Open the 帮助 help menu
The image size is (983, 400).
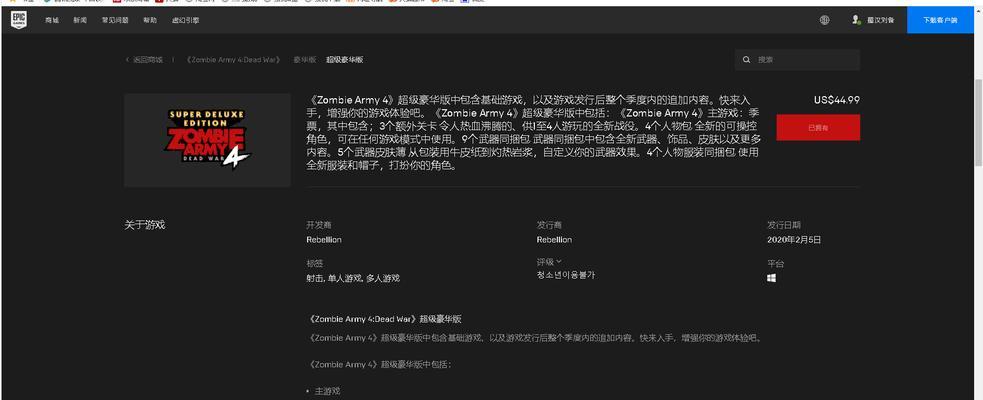click(x=150, y=20)
